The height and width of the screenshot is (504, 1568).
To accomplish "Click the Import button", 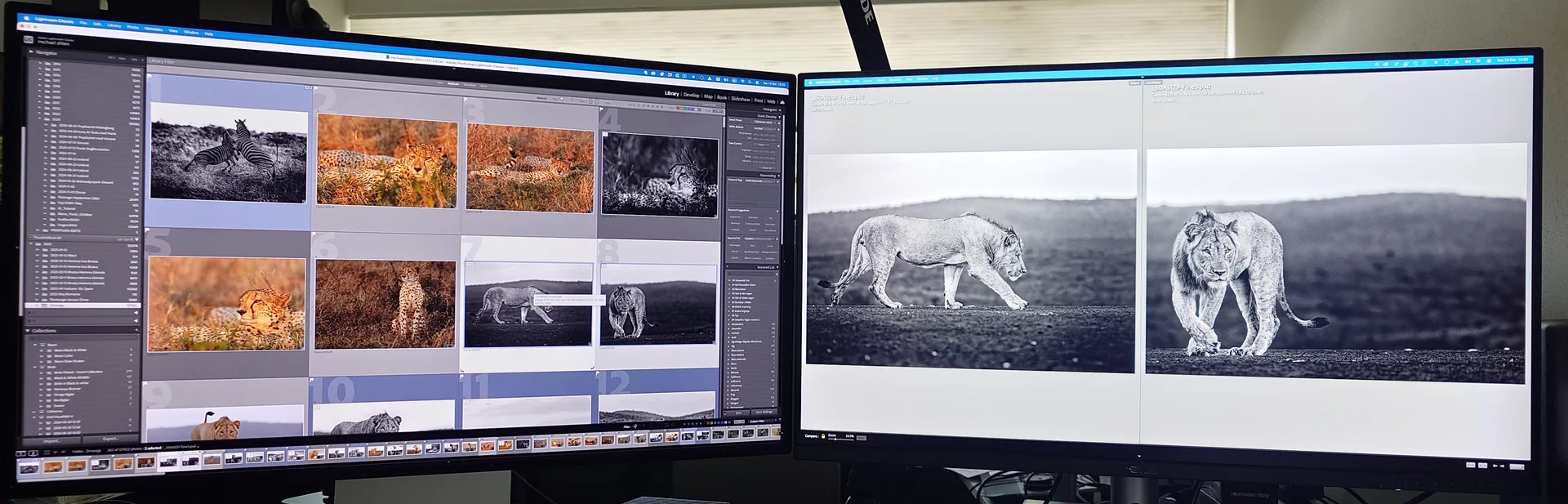I will (51, 441).
